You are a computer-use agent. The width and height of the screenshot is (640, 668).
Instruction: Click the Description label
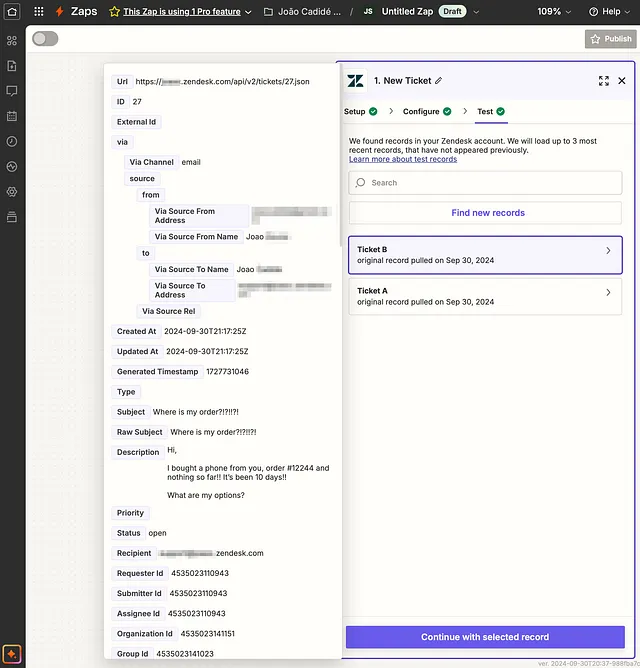pos(138,452)
